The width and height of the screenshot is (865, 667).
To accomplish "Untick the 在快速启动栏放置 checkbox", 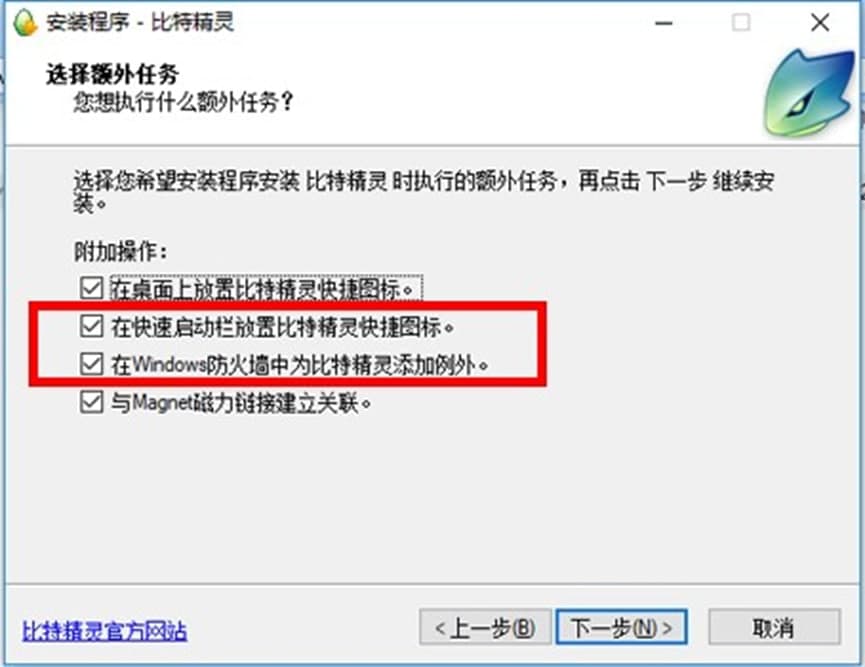I will click(x=92, y=326).
